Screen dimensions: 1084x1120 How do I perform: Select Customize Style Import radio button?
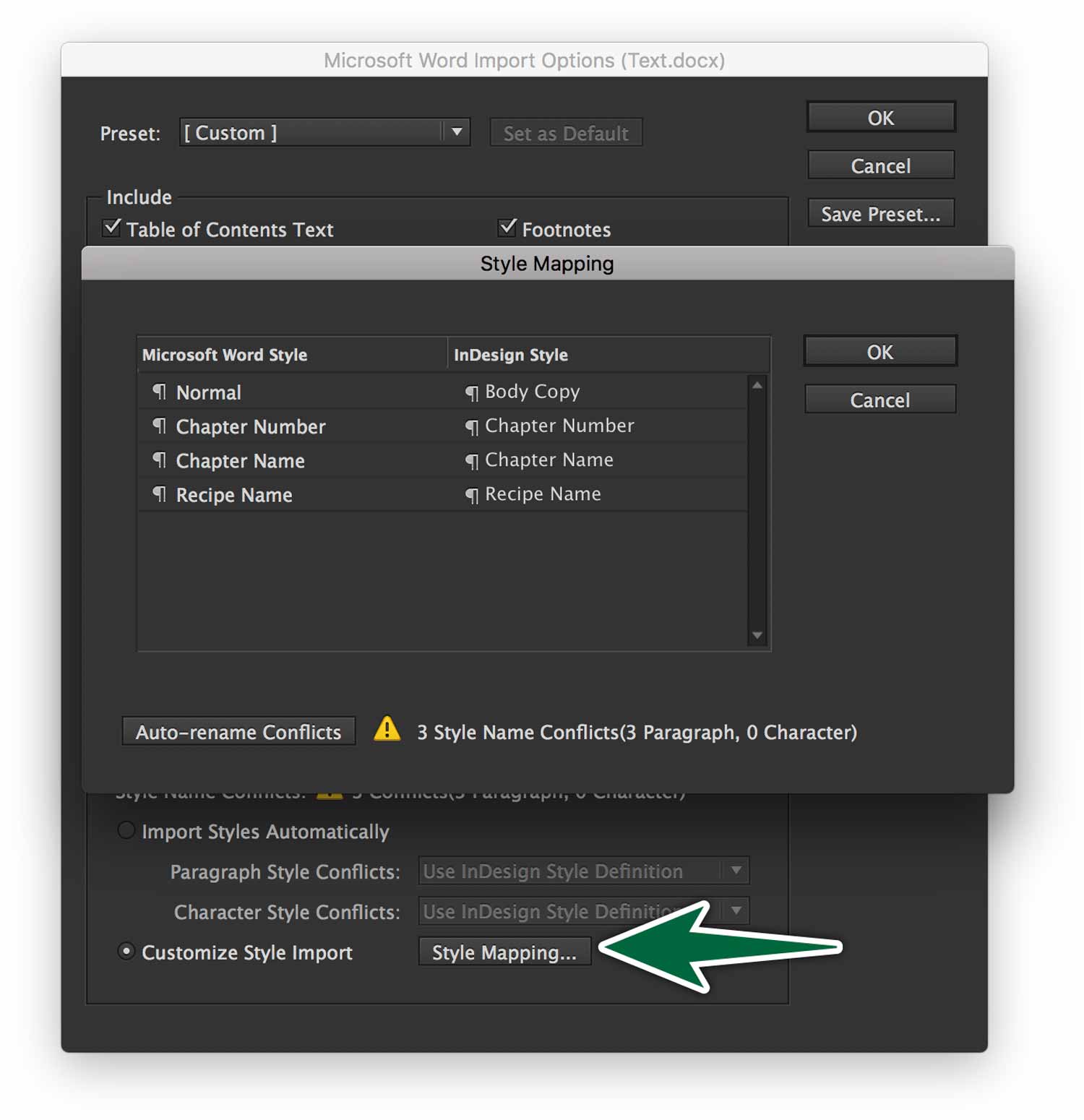(x=126, y=951)
